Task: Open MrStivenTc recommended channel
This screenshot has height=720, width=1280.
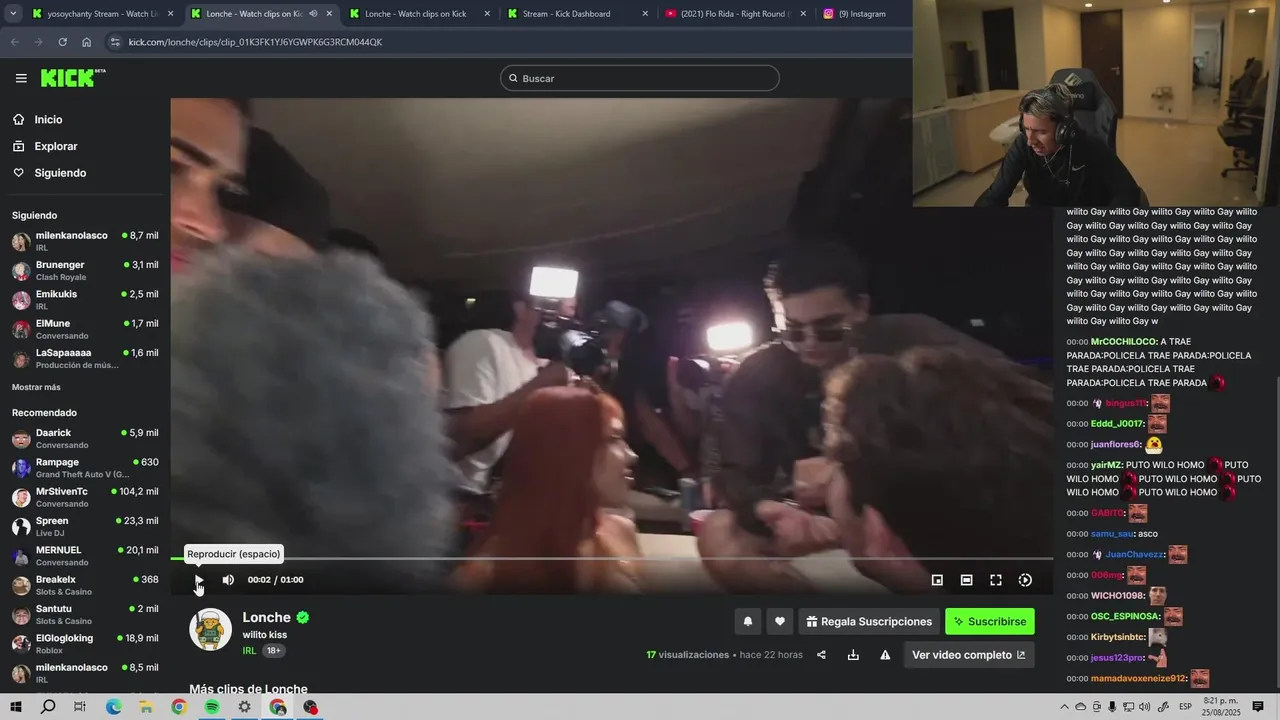Action: pyautogui.click(x=85, y=497)
